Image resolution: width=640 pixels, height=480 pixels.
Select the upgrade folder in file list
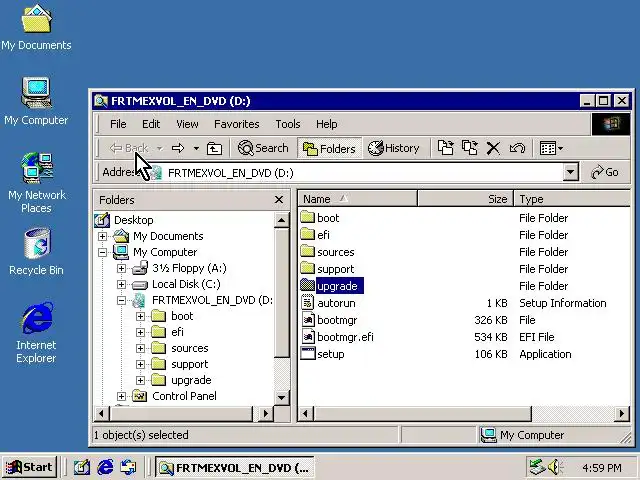[337, 286]
